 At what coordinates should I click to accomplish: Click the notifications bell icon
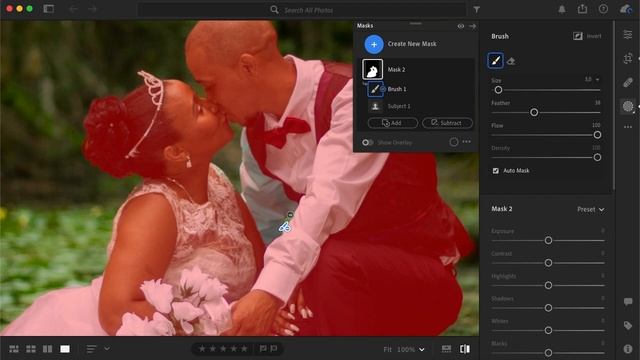coord(562,9)
